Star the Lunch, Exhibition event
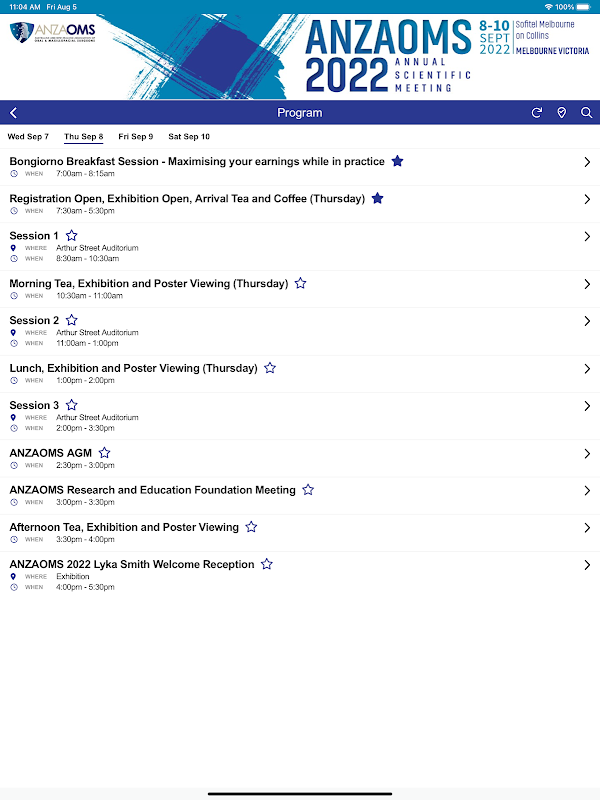This screenshot has height=800, width=600. coord(270,368)
